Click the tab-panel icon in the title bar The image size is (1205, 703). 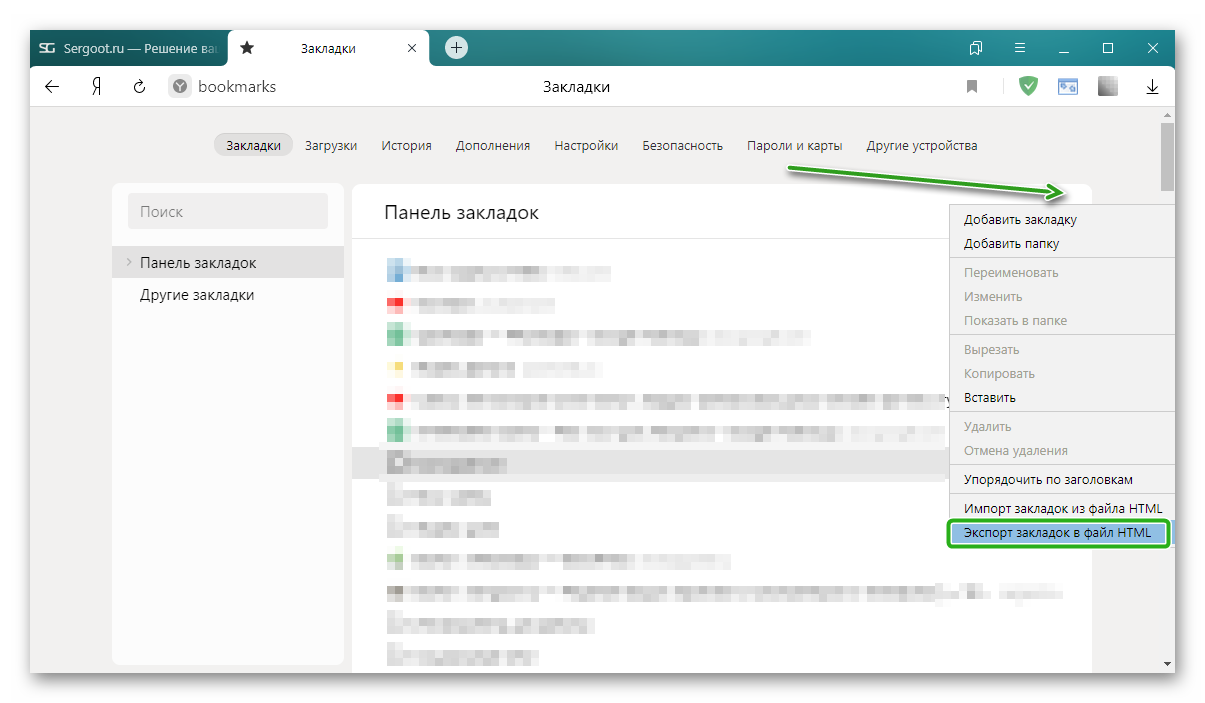976,48
